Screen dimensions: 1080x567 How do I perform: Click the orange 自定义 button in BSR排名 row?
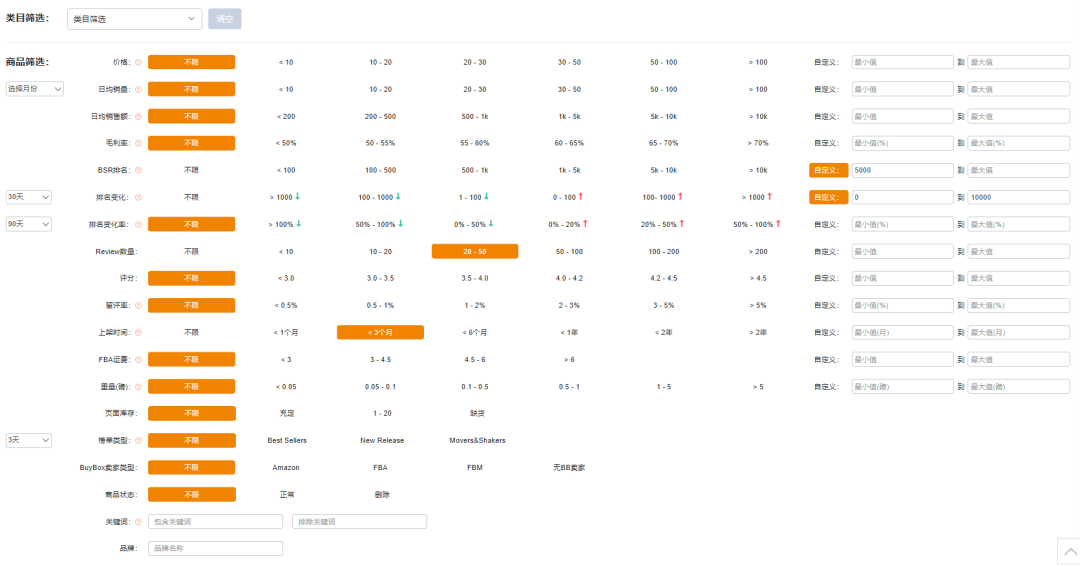(x=828, y=170)
